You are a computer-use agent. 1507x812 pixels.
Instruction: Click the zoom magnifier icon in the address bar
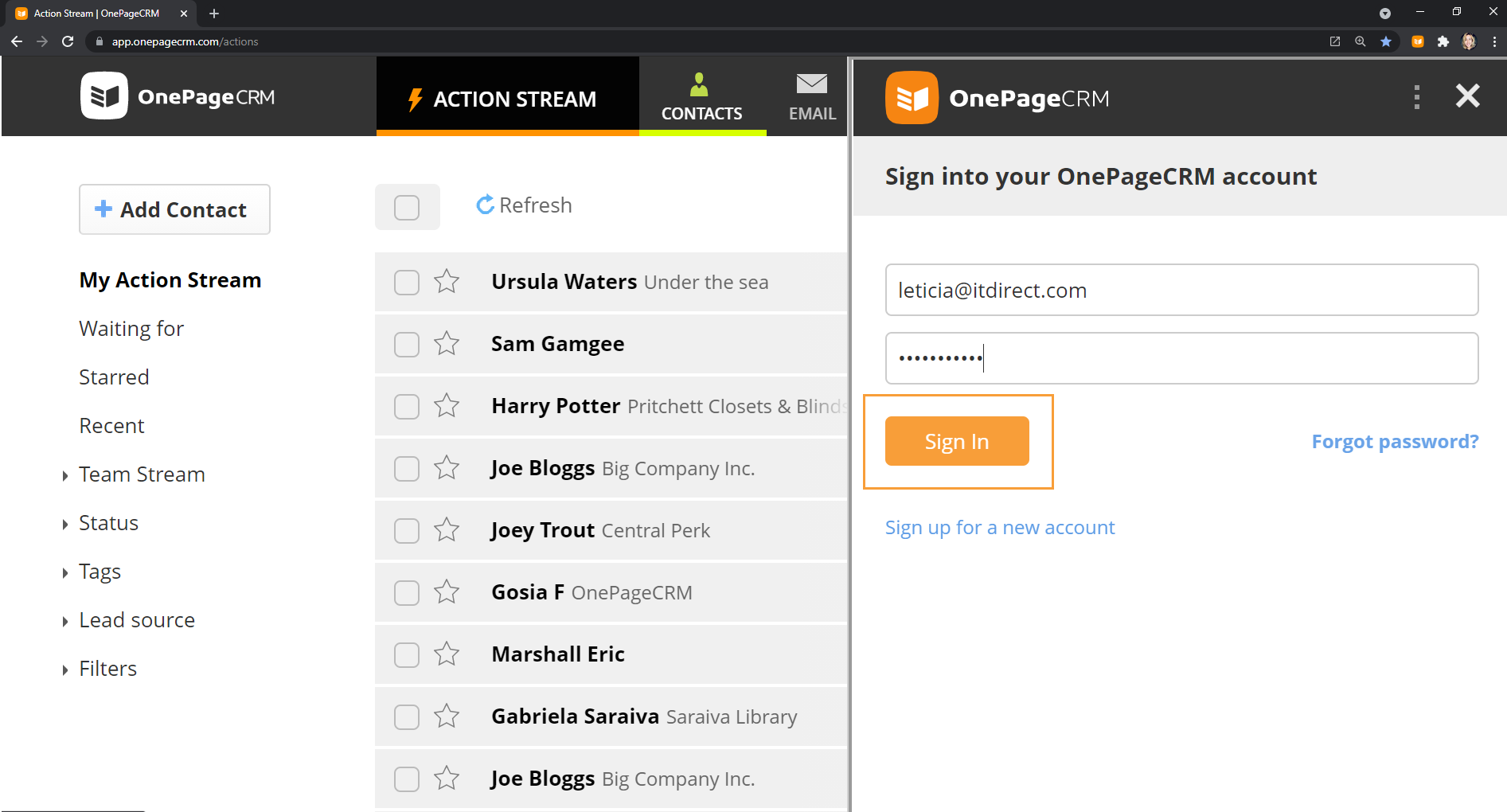[x=1361, y=41]
